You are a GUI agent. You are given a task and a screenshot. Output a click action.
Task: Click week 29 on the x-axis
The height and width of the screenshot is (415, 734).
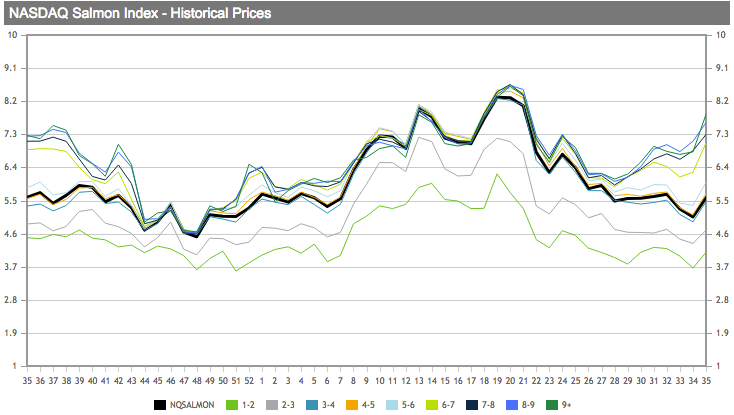pos(628,381)
